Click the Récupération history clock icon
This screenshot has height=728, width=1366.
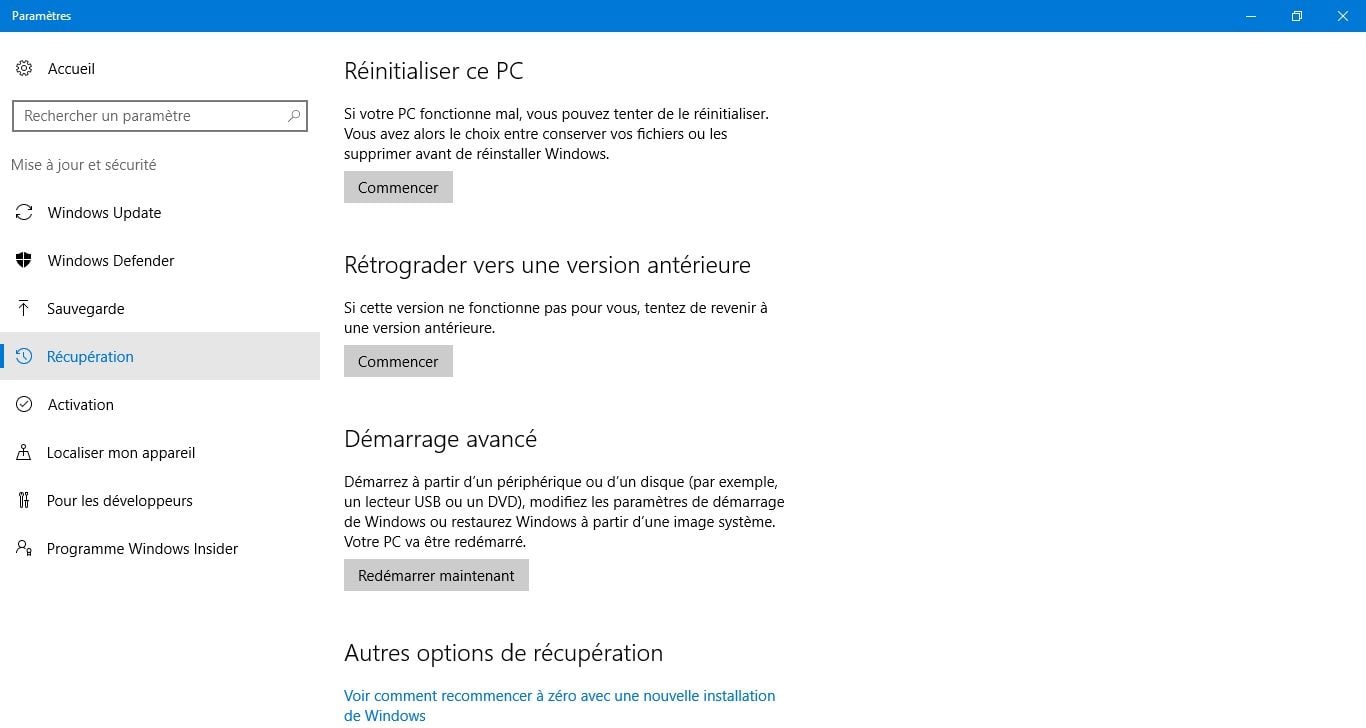(x=24, y=357)
